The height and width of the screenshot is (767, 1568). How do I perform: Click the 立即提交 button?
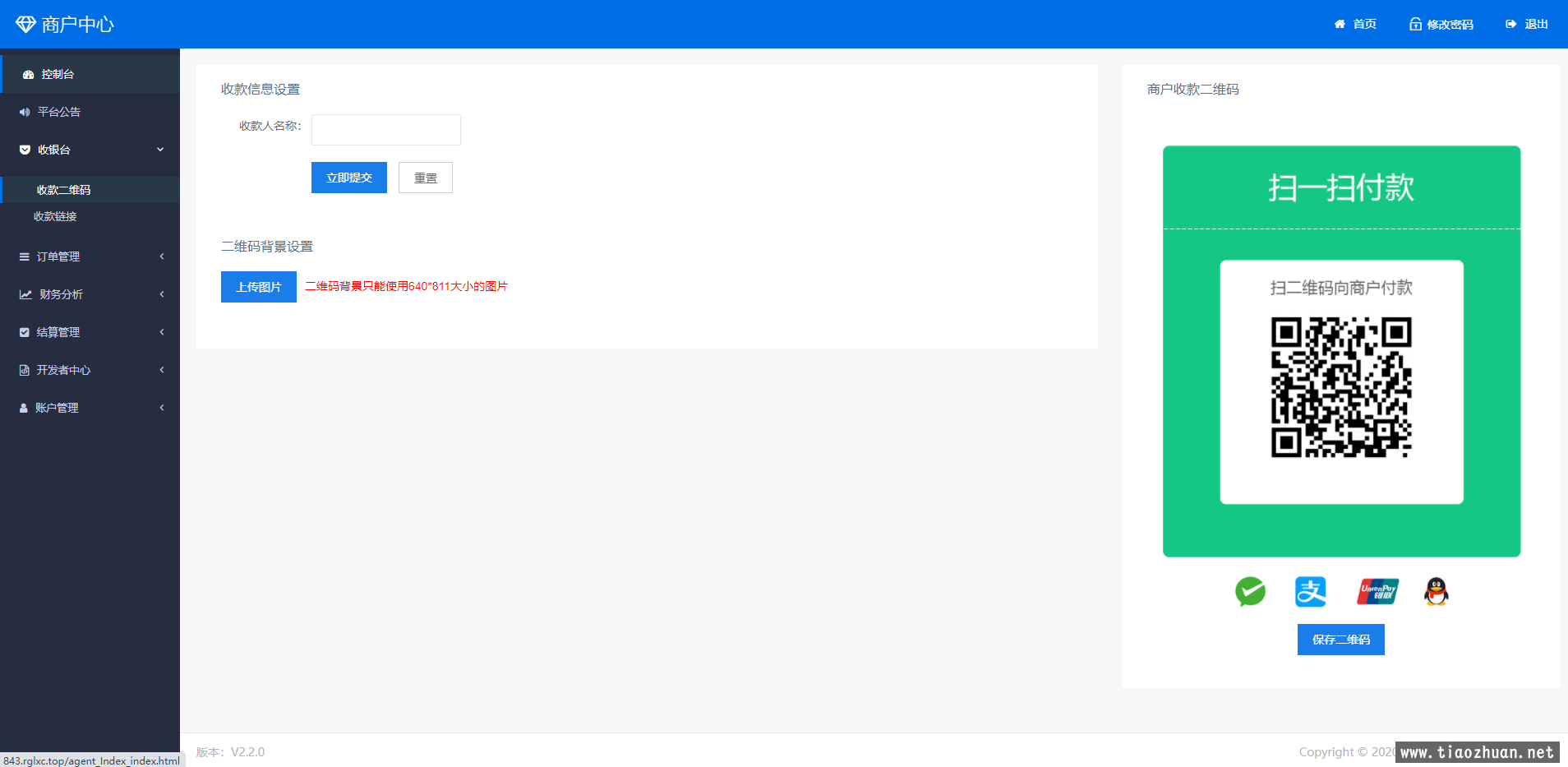(x=349, y=178)
